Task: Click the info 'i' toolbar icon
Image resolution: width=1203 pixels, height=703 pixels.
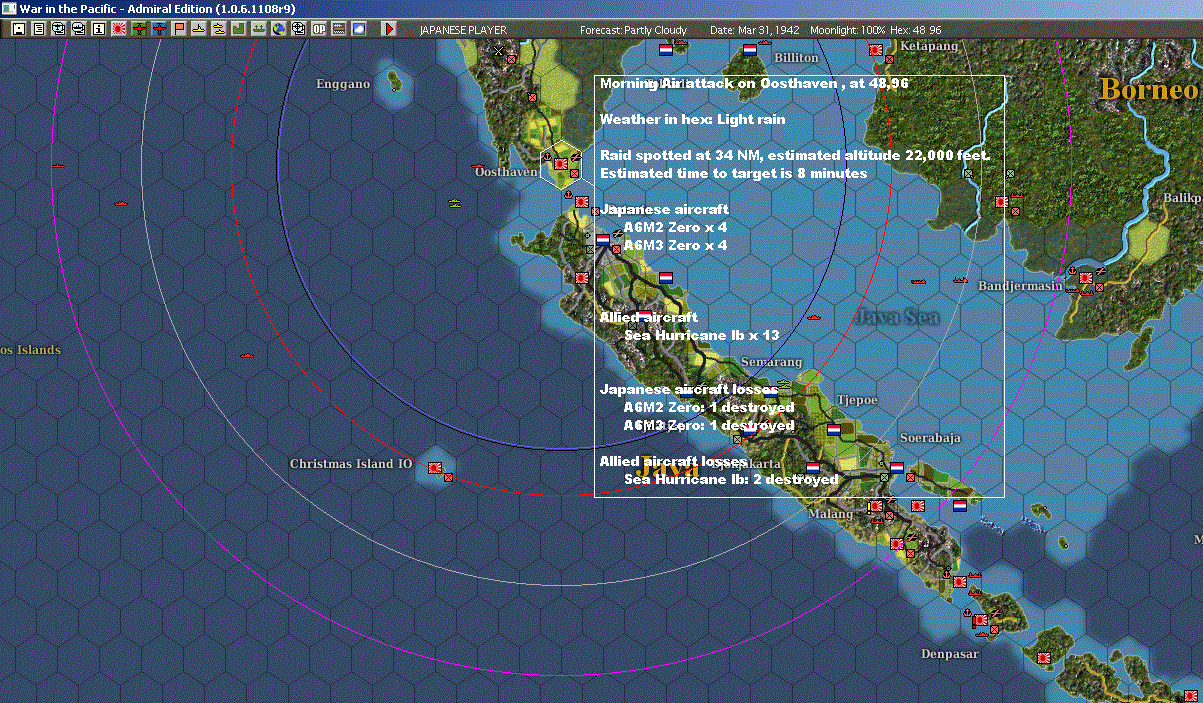Action: point(98,30)
